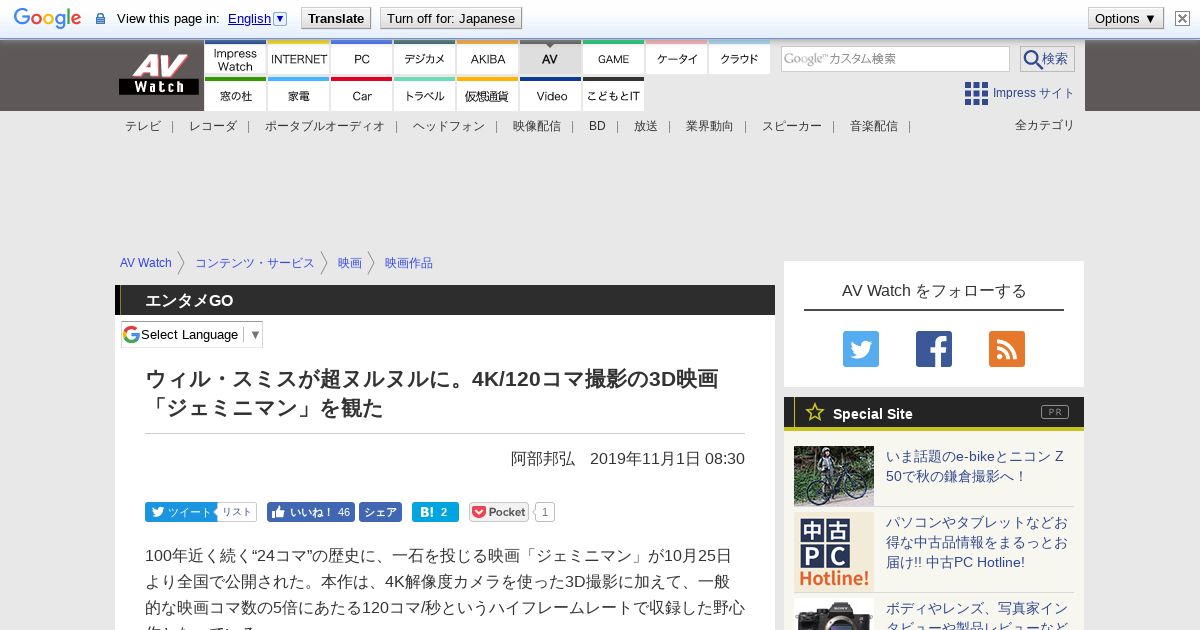The width and height of the screenshot is (1200, 630).
Task: Open the テレビ category
Action: 143,126
